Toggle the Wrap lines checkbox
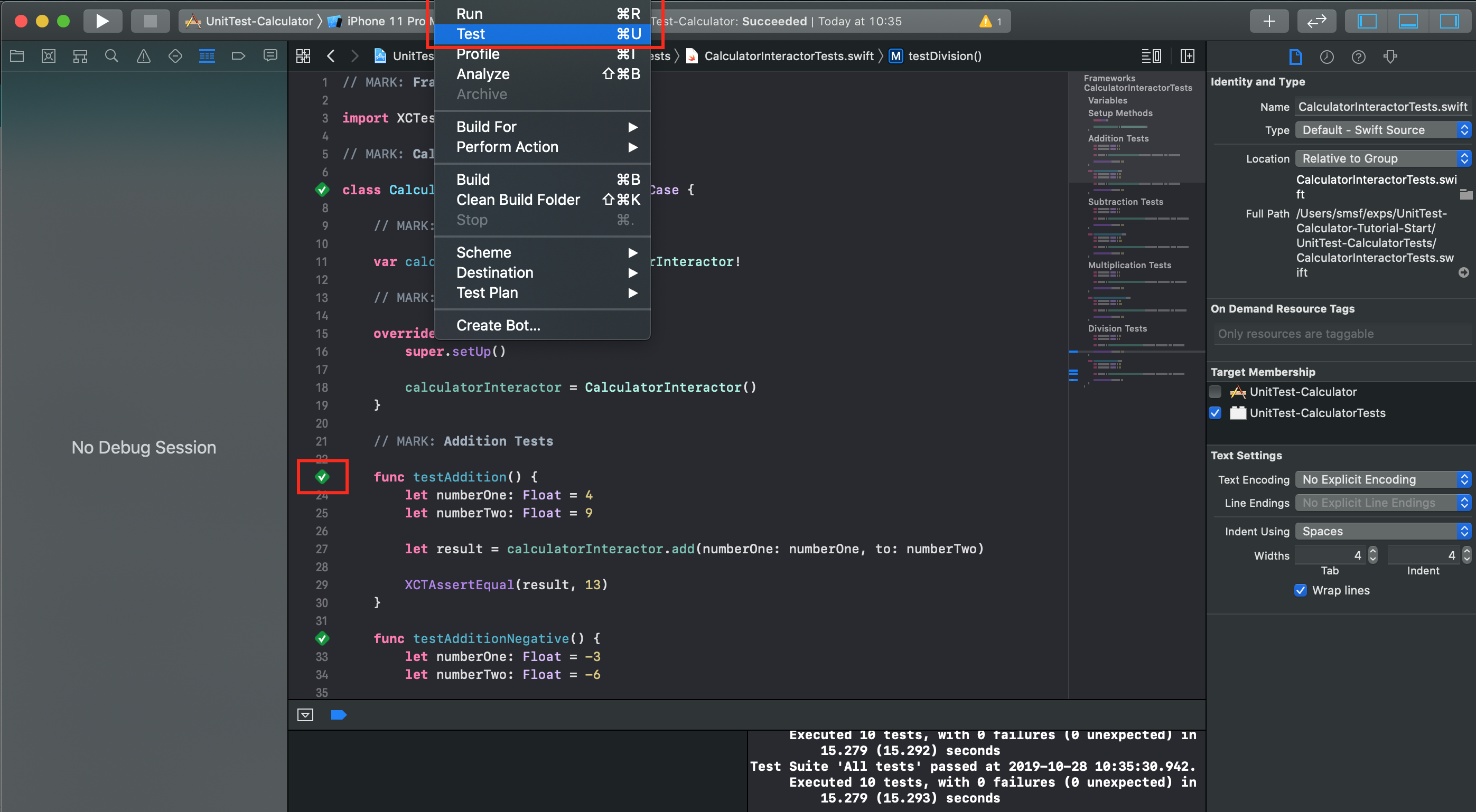The height and width of the screenshot is (812, 1476). [1301, 590]
